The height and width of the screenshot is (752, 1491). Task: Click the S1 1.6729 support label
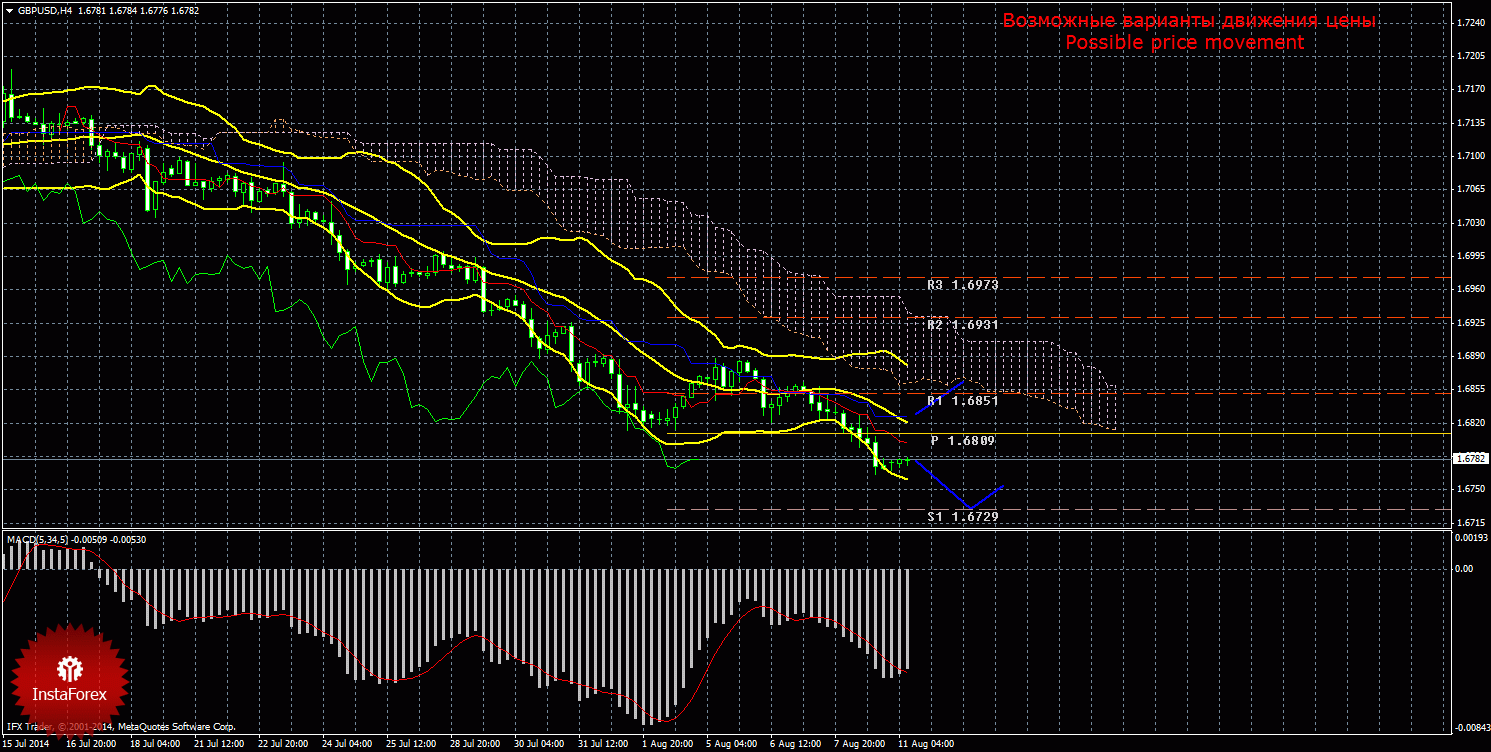(x=962, y=516)
